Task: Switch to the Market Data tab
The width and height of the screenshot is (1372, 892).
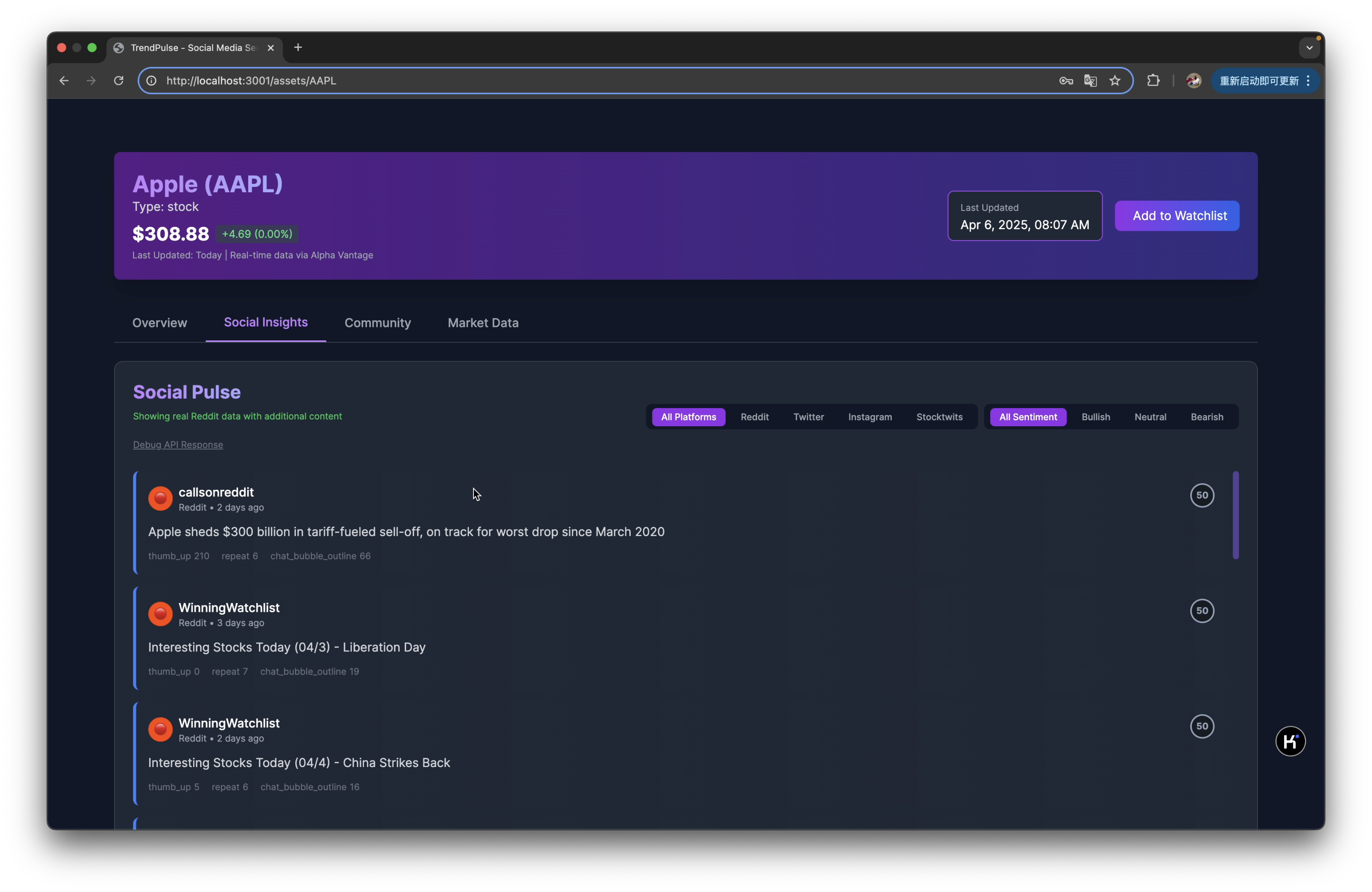Action: coord(482,323)
